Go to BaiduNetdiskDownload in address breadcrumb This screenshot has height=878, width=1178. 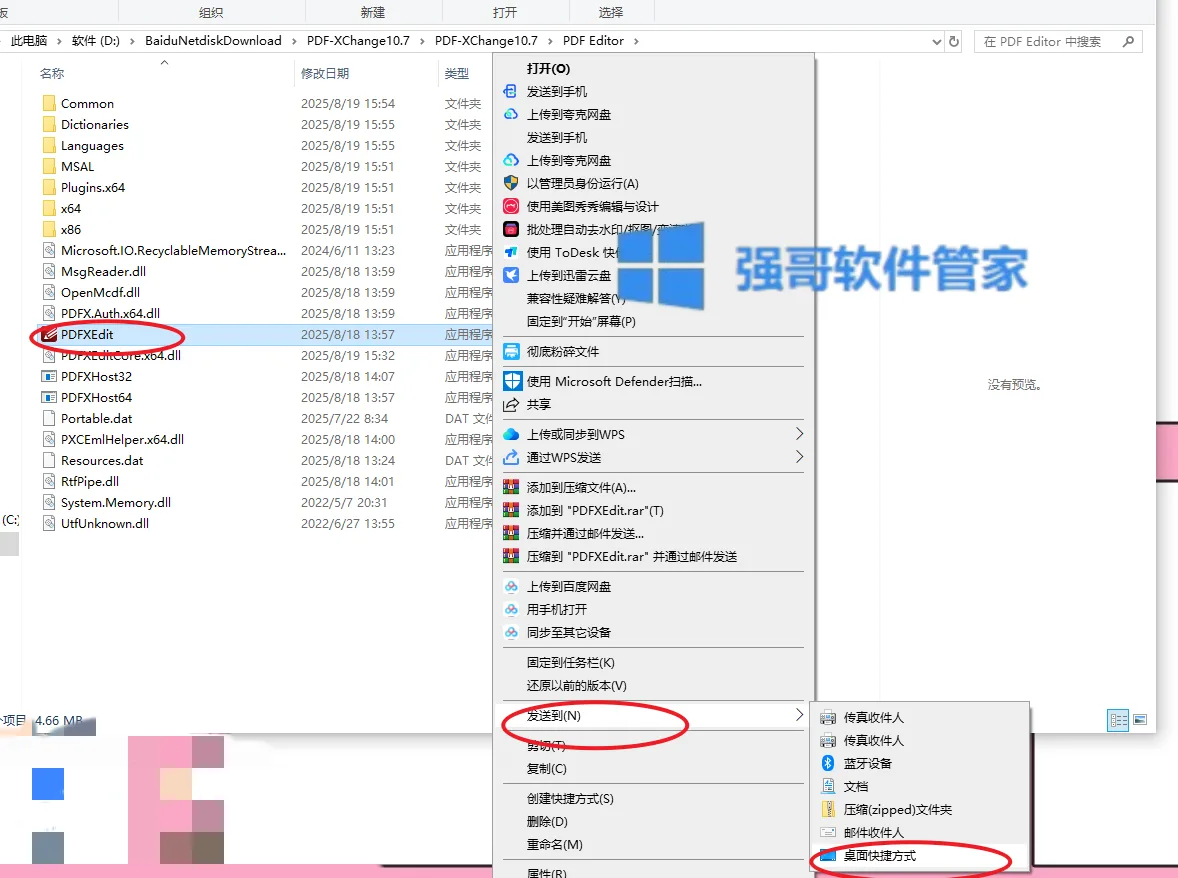[213, 41]
